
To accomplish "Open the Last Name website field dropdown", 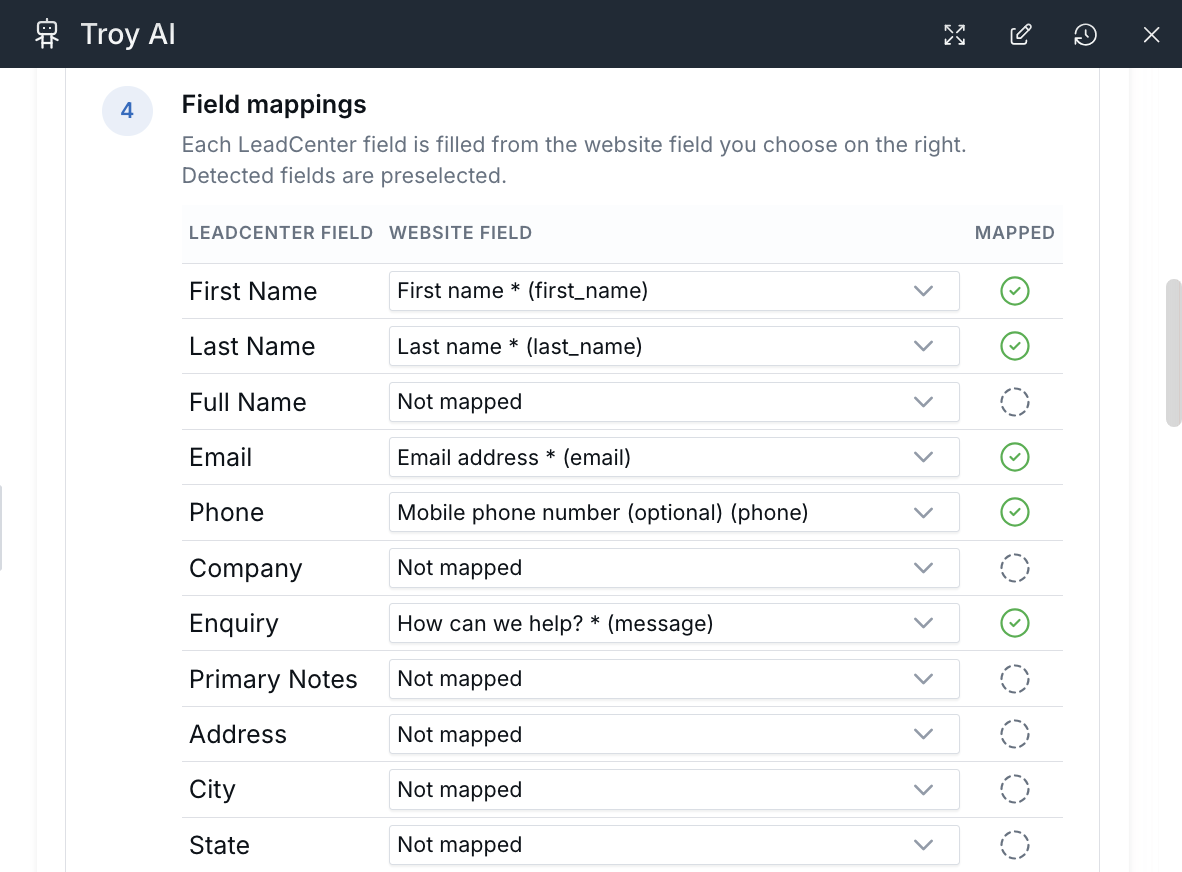I will pyautogui.click(x=674, y=346).
